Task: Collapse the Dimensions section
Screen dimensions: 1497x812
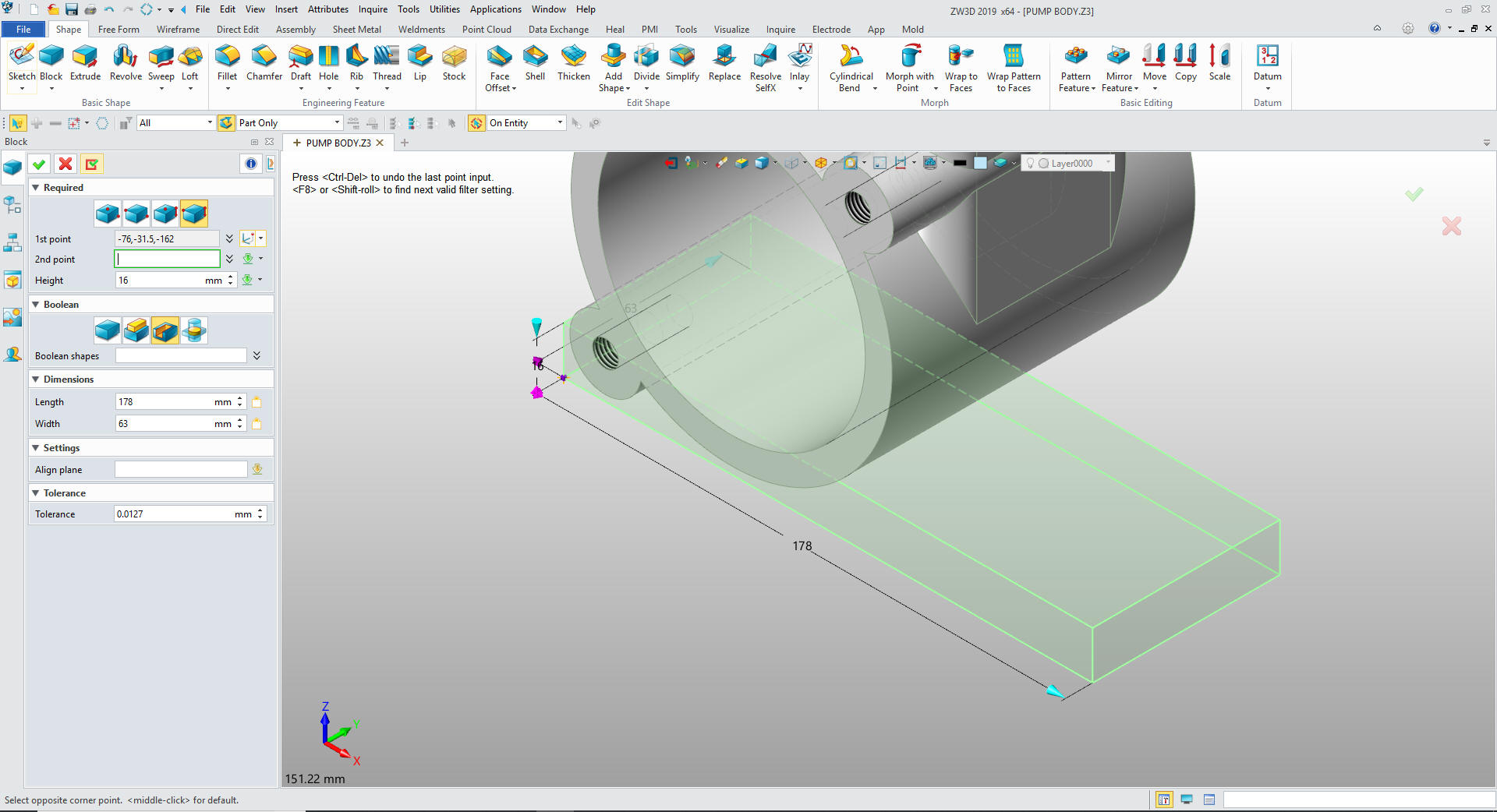Action: point(36,380)
